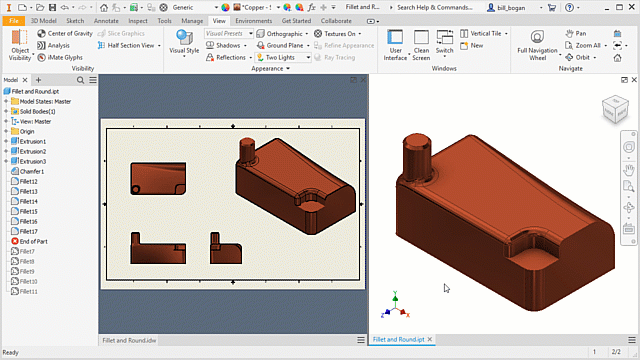
Task: Click the Fillet and Round.idw document tab
Action: [x=129, y=340]
